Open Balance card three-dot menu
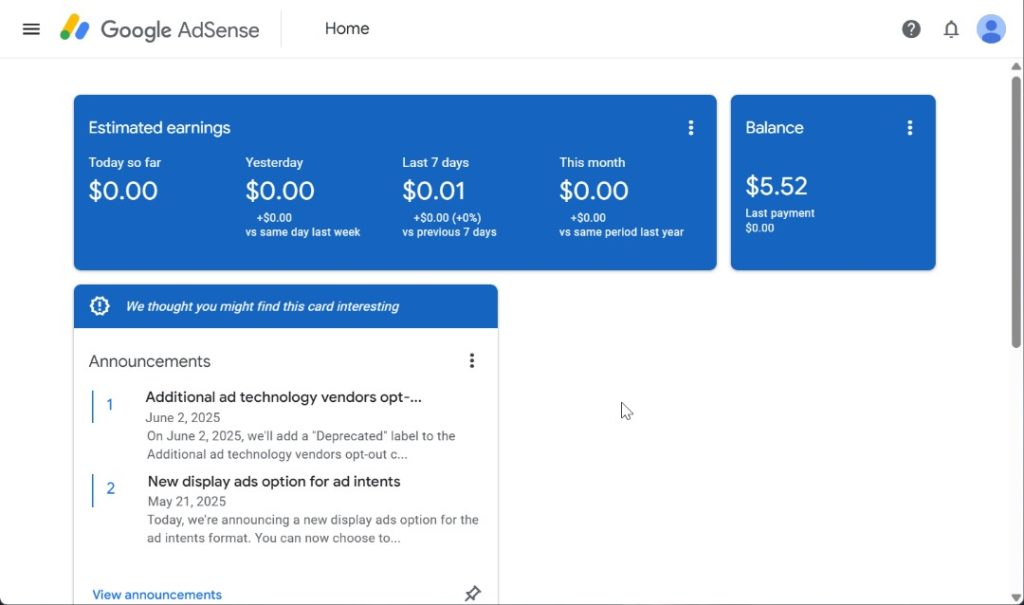 909,128
